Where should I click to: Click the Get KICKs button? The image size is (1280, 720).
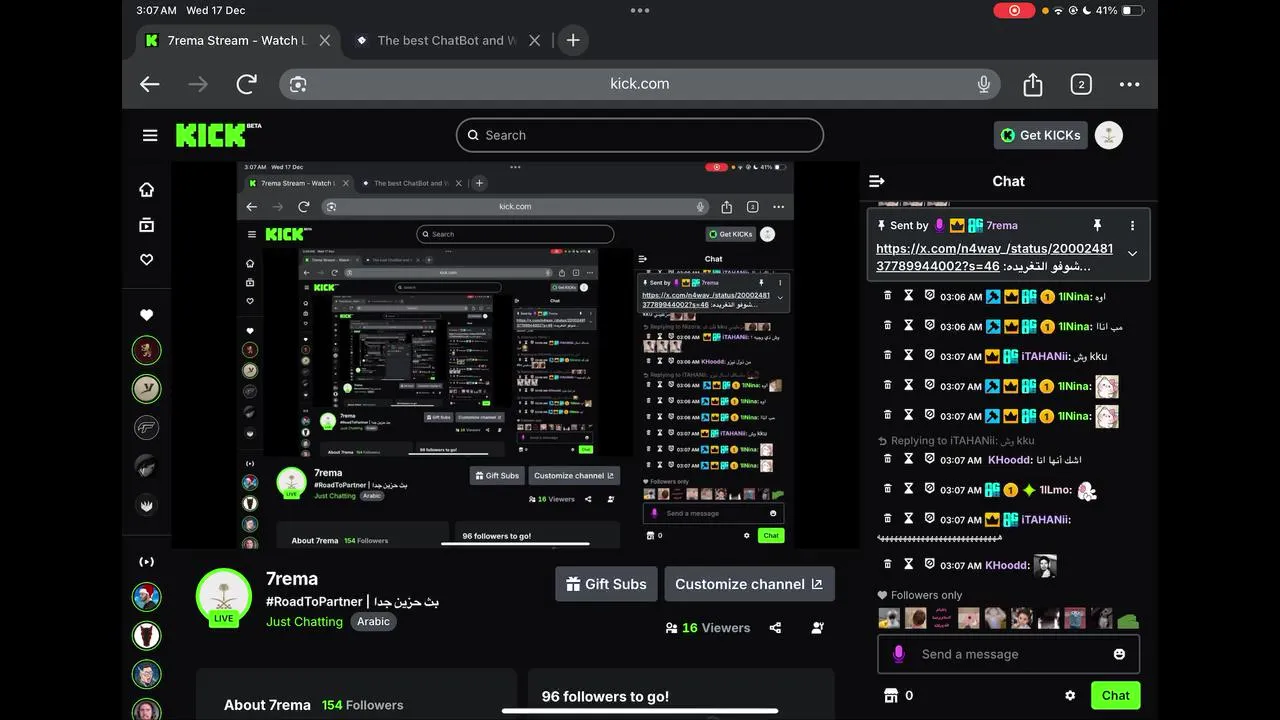(x=1040, y=135)
